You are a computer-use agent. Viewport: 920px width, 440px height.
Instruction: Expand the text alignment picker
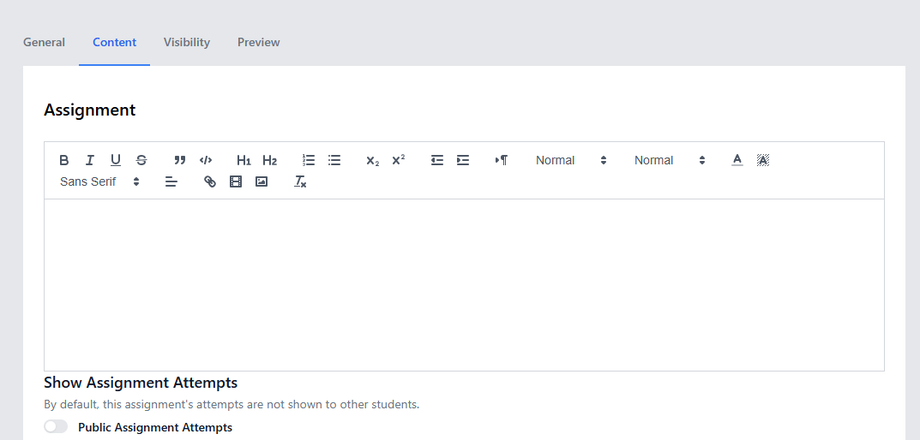coord(171,182)
